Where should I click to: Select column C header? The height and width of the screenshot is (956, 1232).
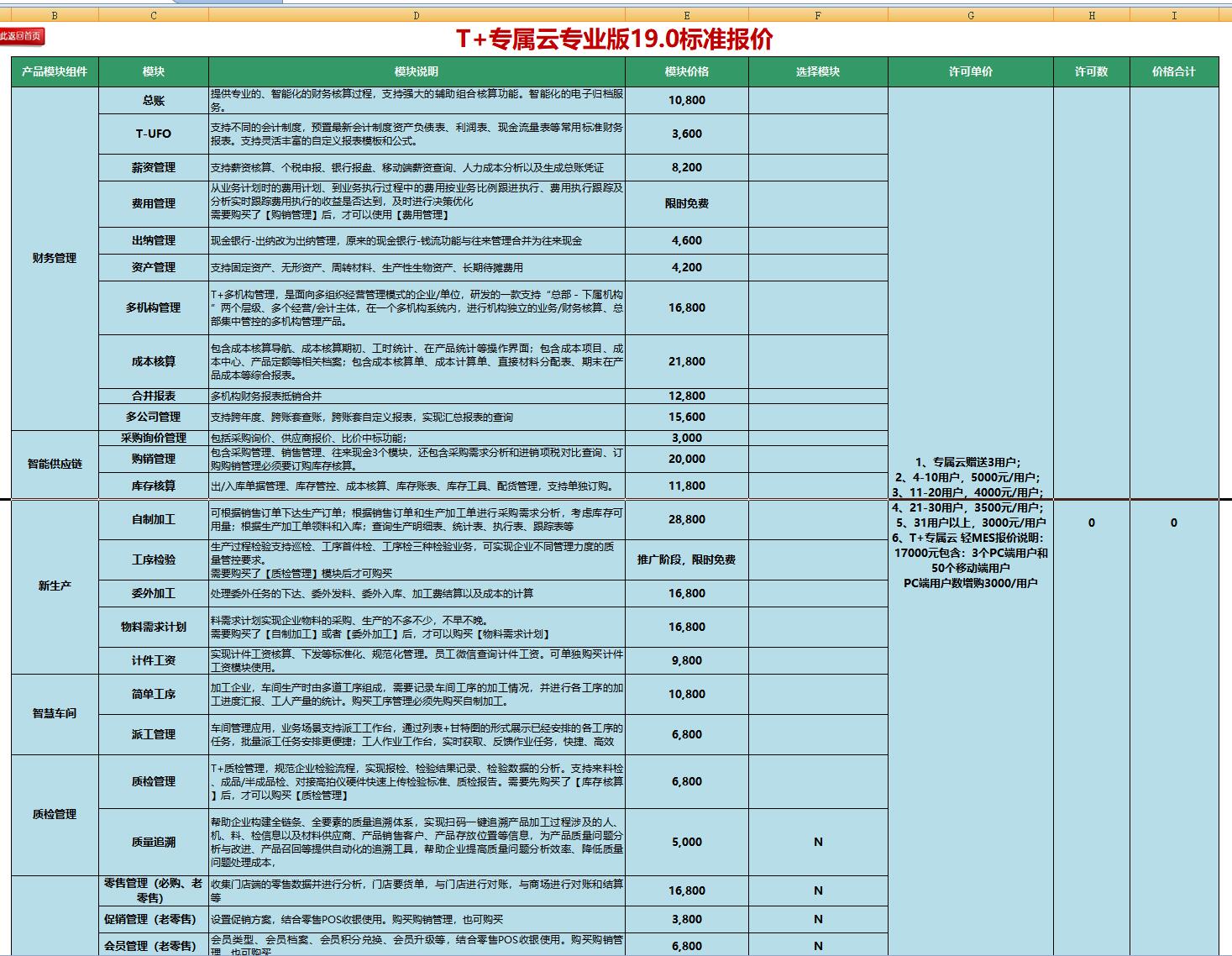coord(153,15)
